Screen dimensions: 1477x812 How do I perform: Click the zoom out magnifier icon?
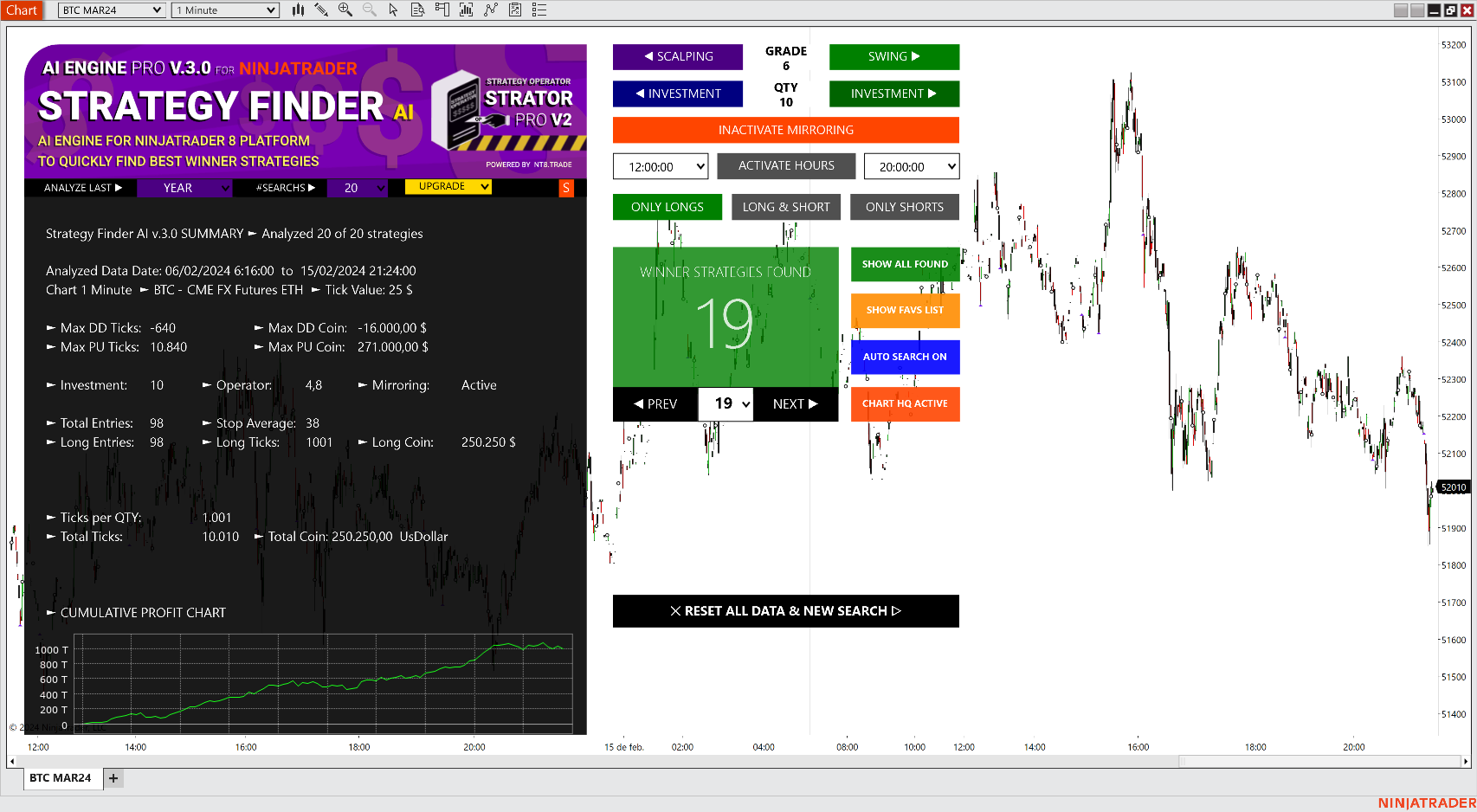point(370,10)
